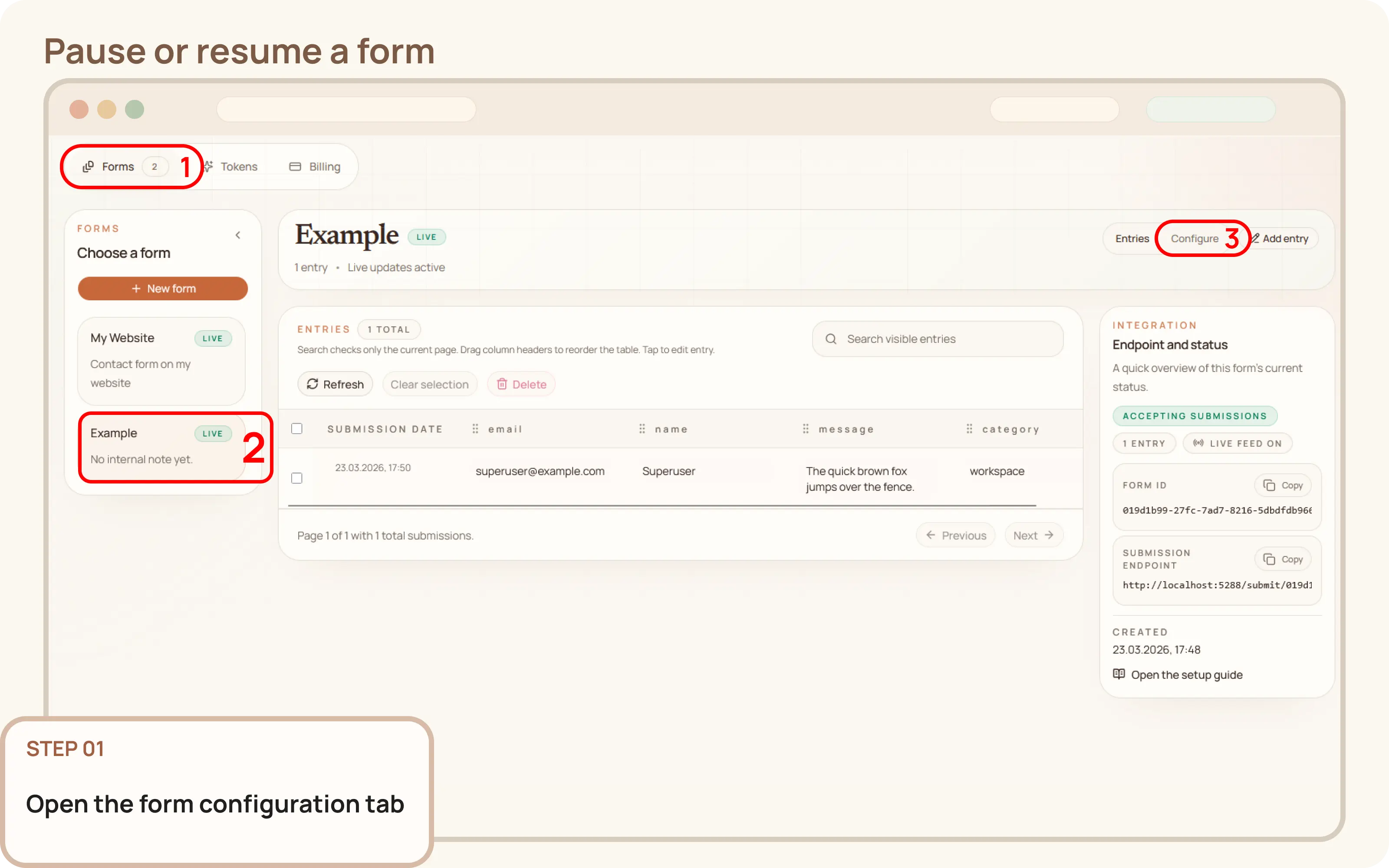Screen dimensions: 1389x868
Task: Click the New form button
Action: coord(163,289)
